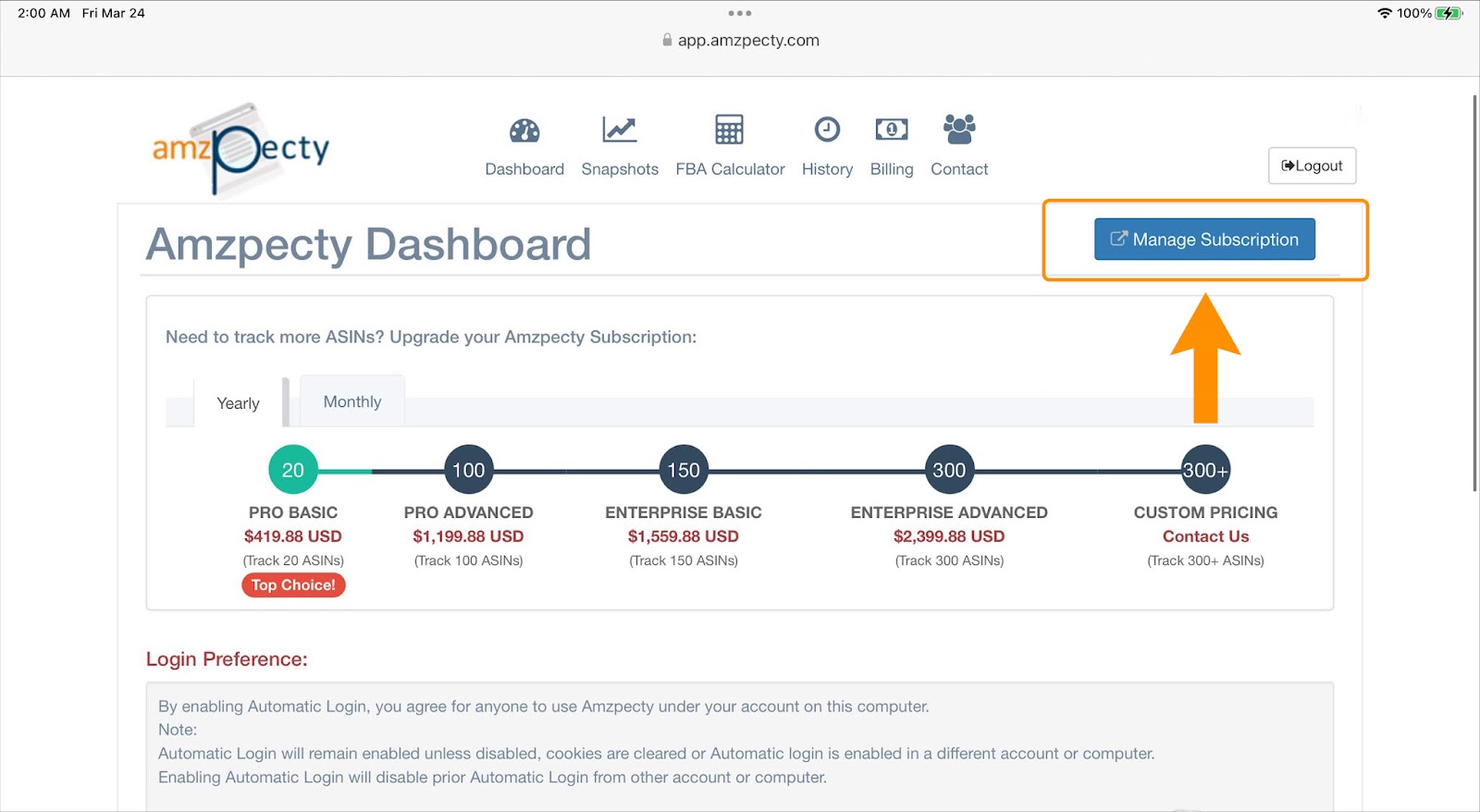
Task: Go to the Snapshots nav label
Action: (x=620, y=169)
